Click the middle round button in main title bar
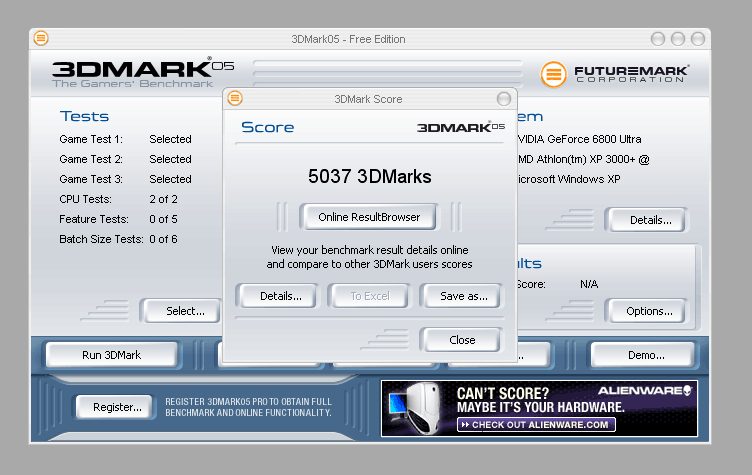 [678, 39]
